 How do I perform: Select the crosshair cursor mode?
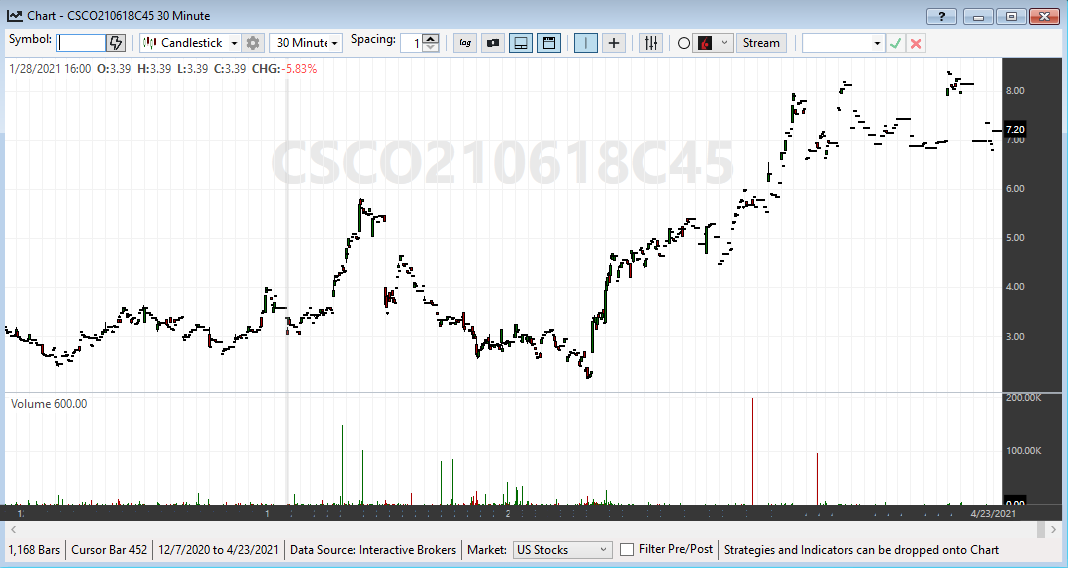point(614,43)
